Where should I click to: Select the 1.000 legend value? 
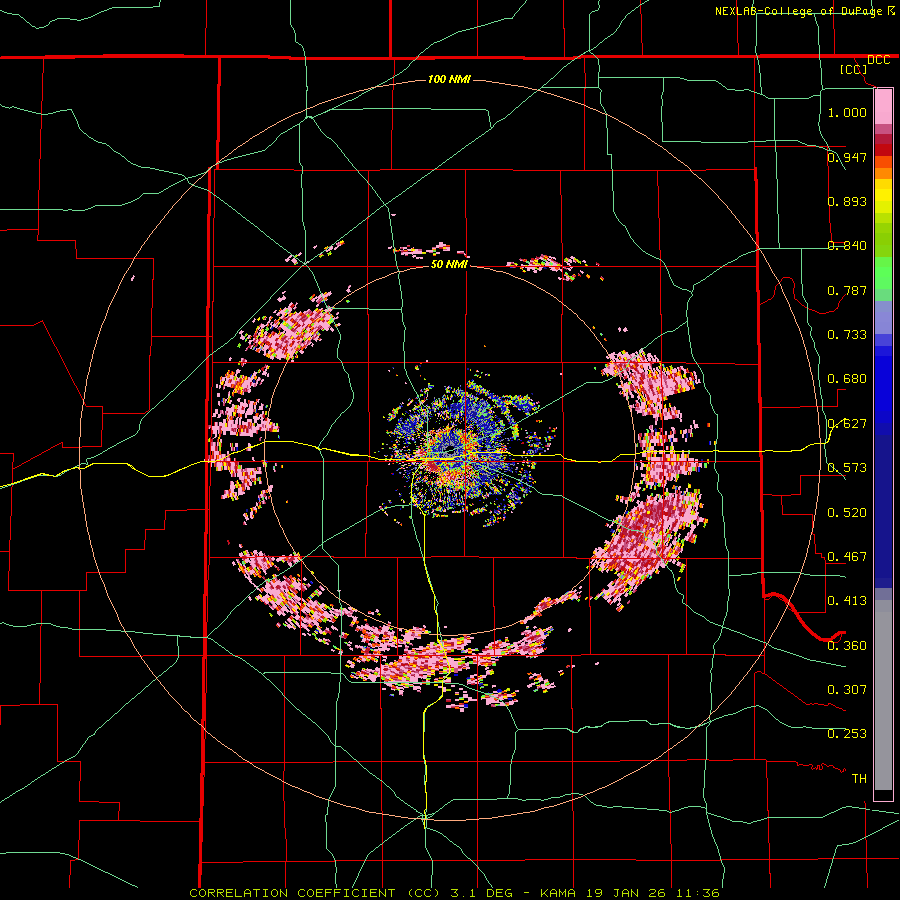click(847, 112)
